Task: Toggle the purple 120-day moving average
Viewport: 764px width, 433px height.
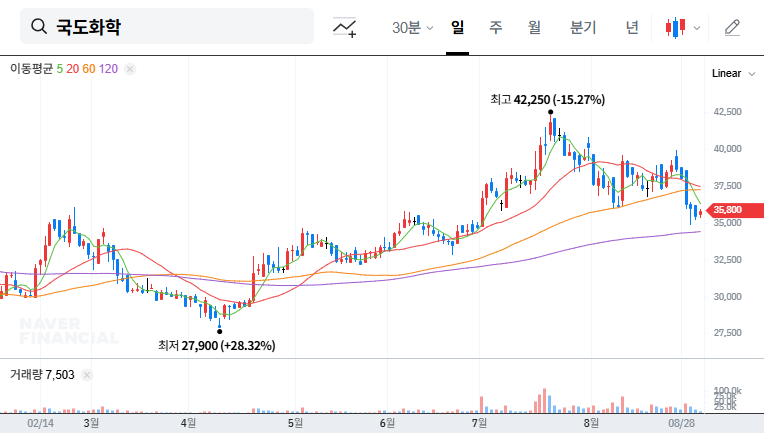Action: [109, 69]
